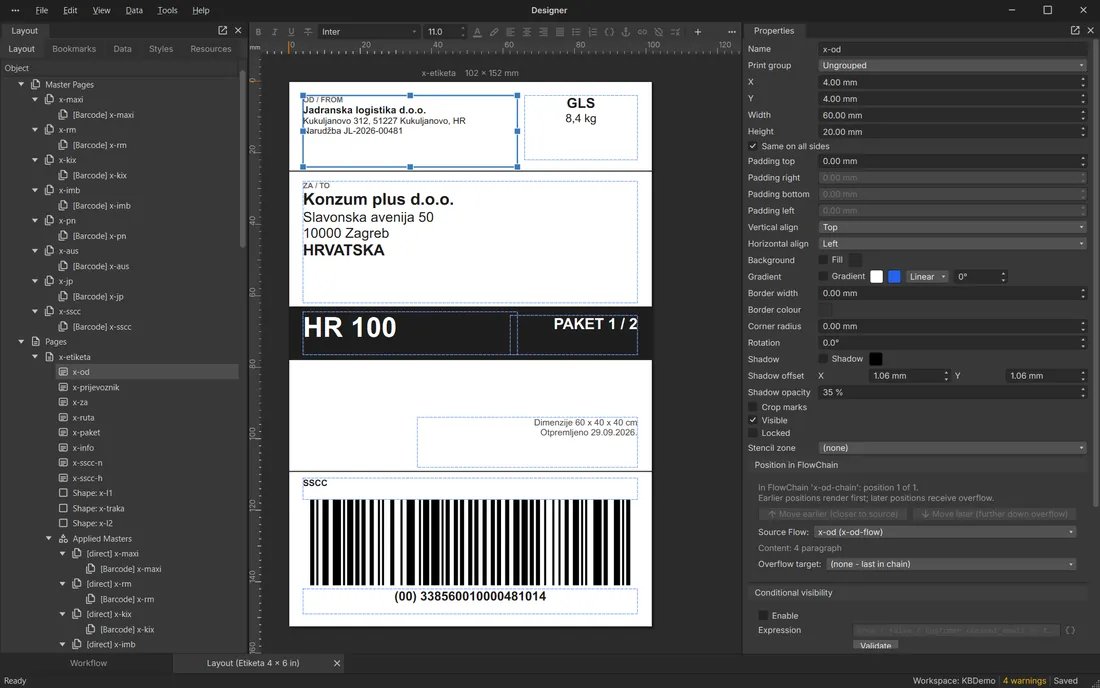Viewport: 1100px width, 688px height.
Task: Click the Validate button
Action: [x=876, y=645]
